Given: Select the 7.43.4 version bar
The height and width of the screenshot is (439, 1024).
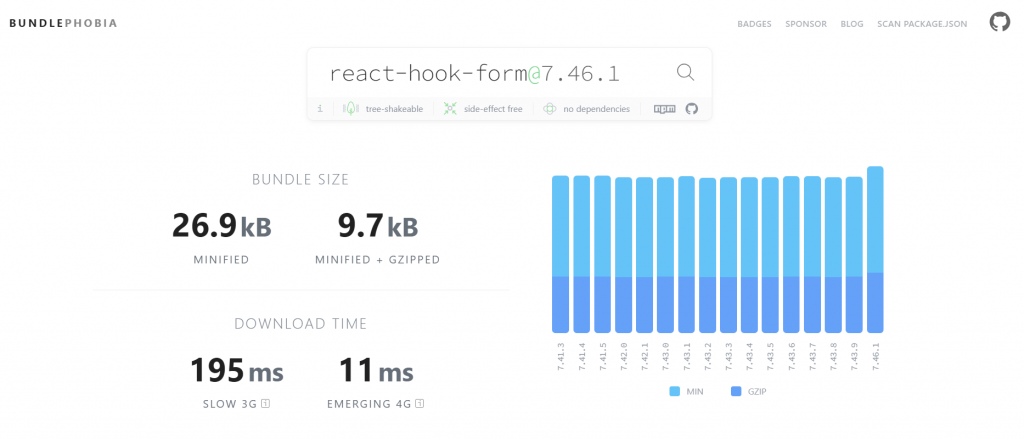Looking at the screenshot, I should 750,255.
